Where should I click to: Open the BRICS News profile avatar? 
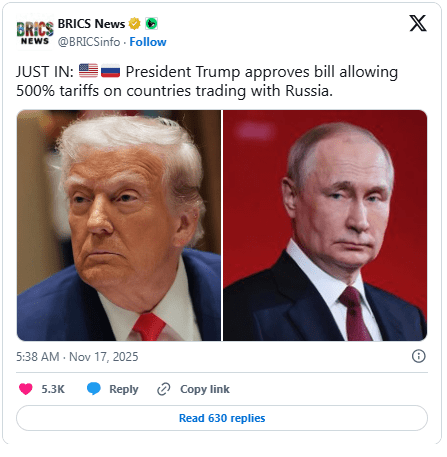(x=35, y=33)
